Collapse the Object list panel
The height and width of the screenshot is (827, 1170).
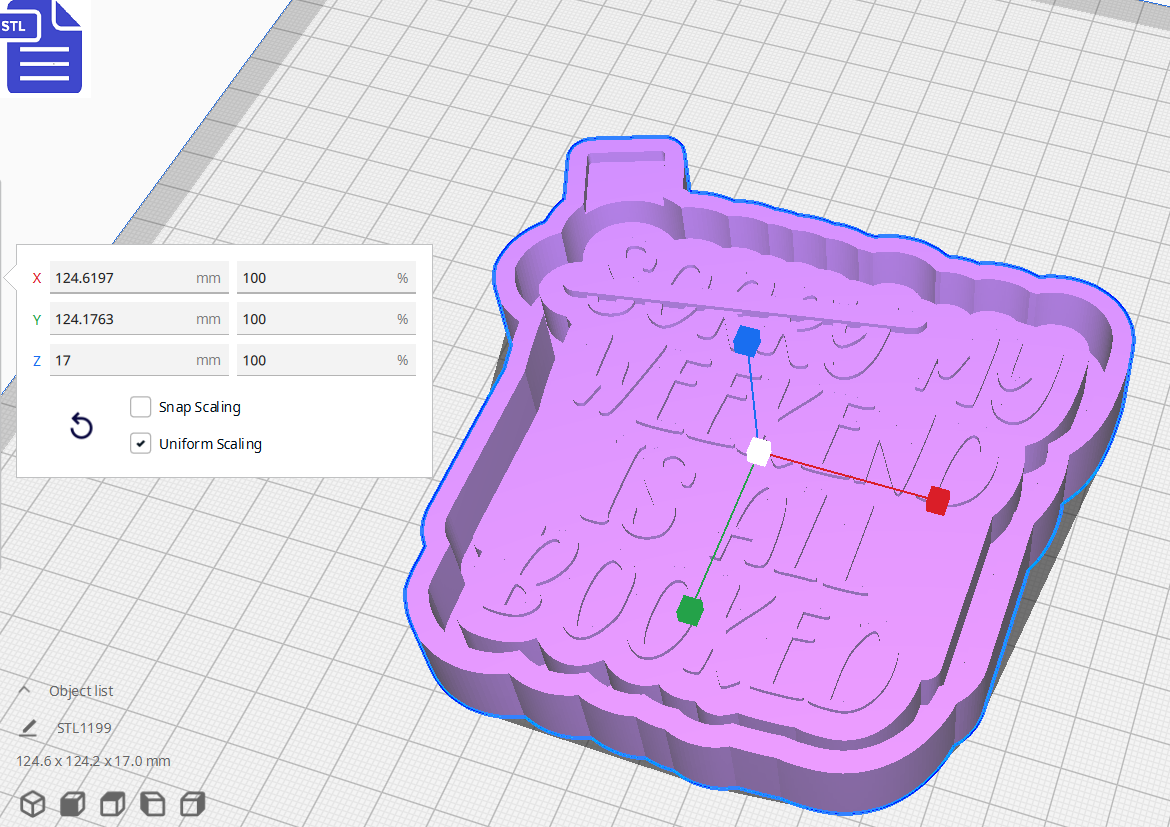coord(27,690)
